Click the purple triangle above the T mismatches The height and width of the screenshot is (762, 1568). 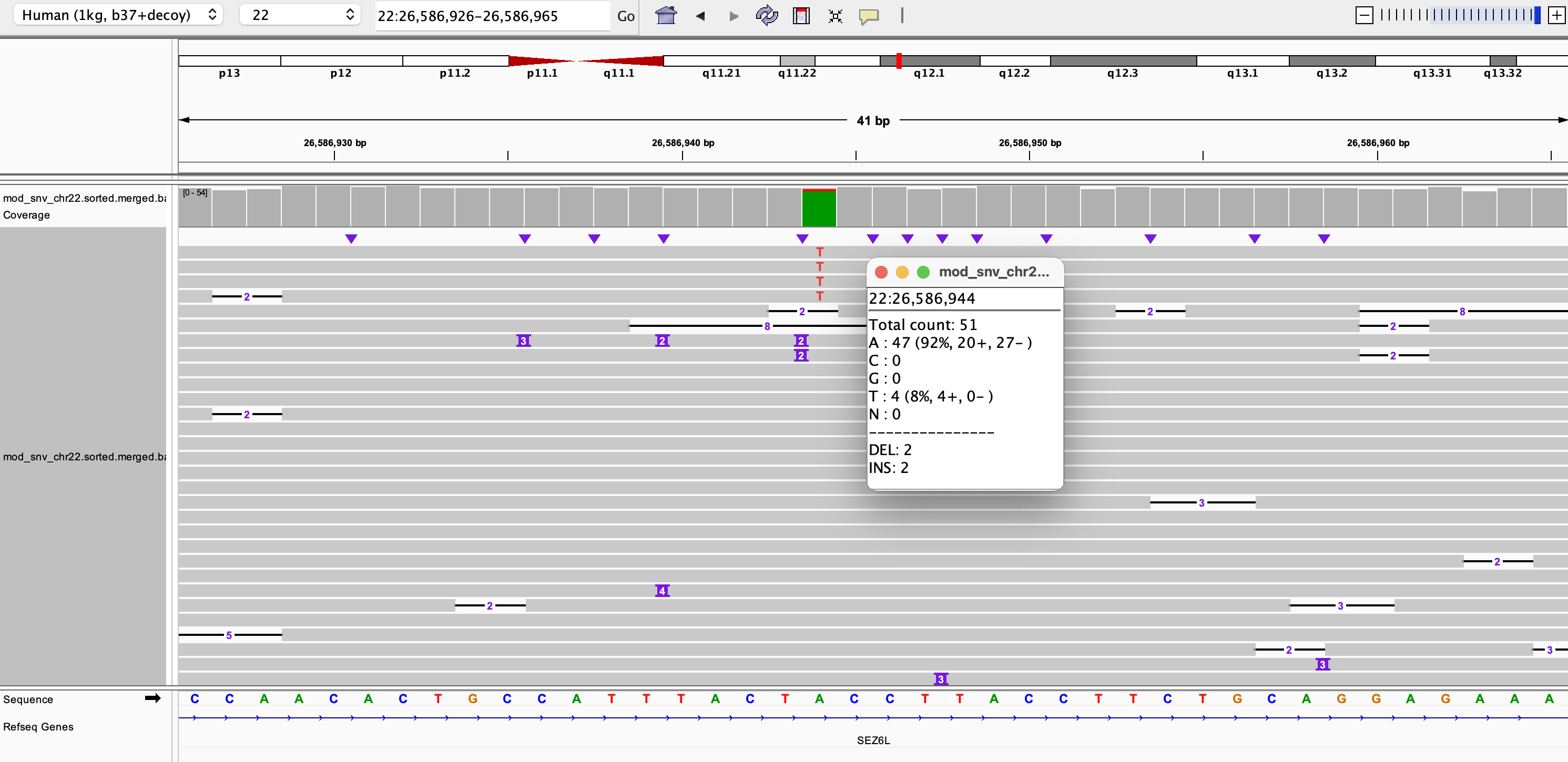tap(802, 239)
